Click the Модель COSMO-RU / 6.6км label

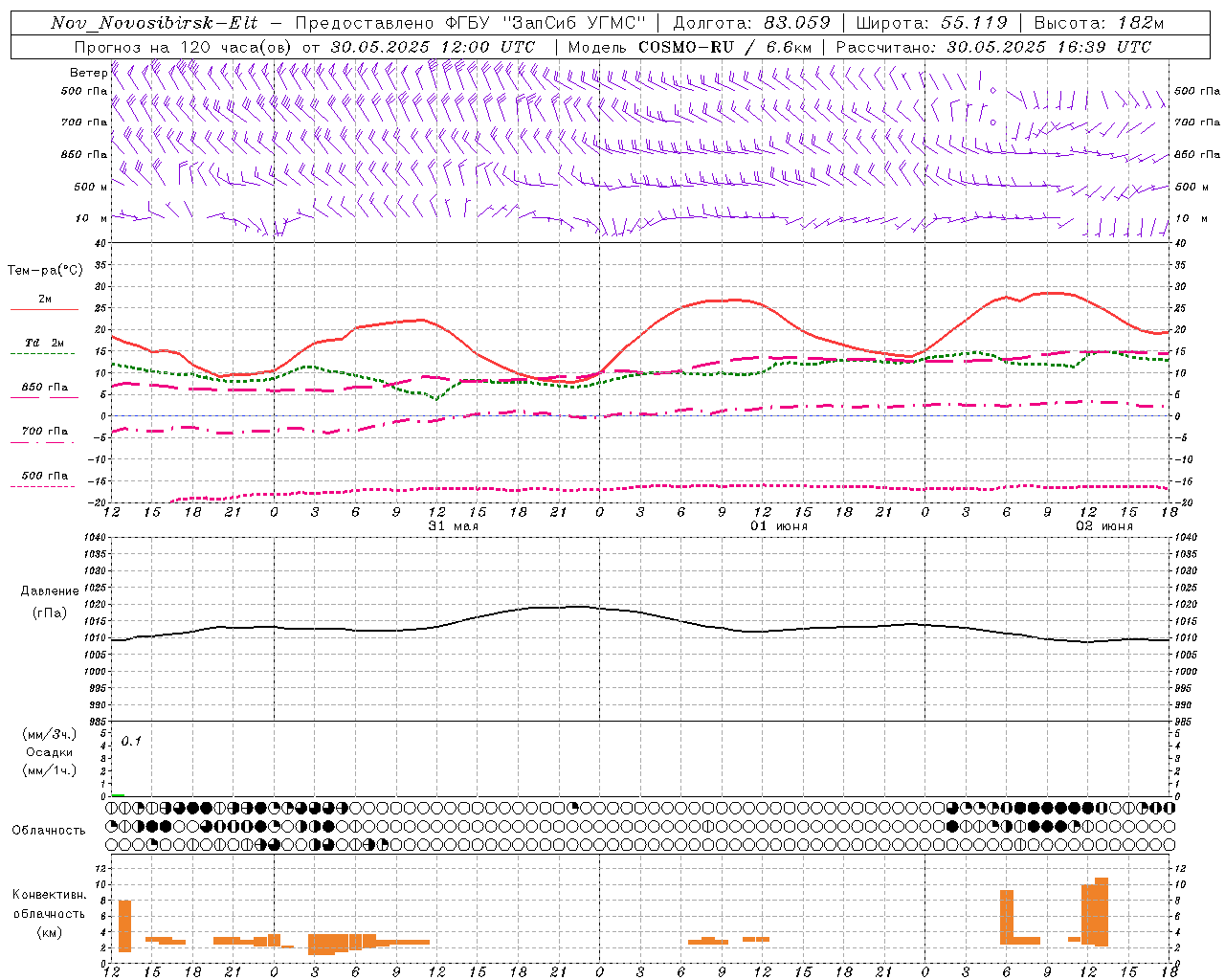coord(690,47)
